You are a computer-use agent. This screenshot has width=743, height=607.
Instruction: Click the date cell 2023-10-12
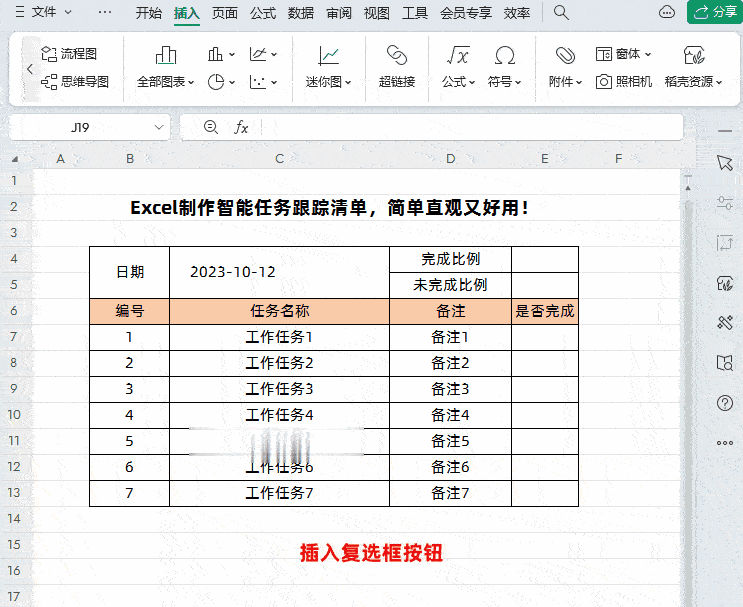click(x=280, y=272)
